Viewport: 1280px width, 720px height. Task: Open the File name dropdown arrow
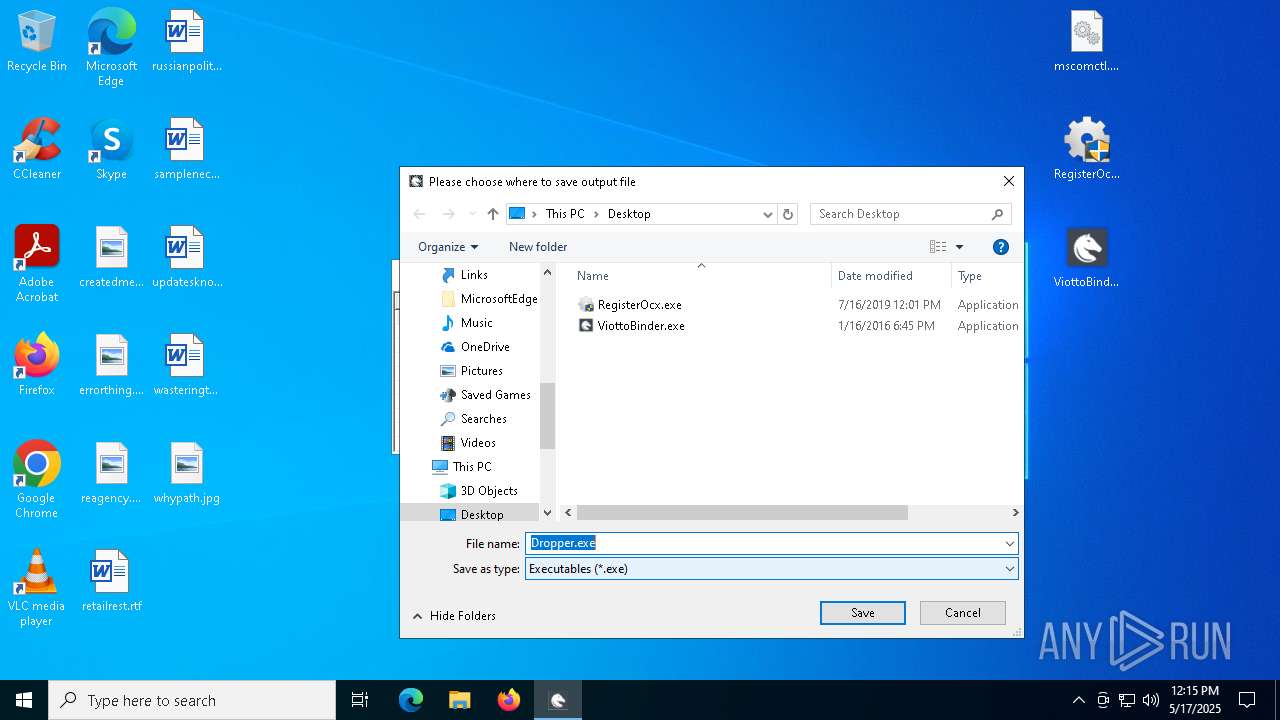coord(1010,544)
